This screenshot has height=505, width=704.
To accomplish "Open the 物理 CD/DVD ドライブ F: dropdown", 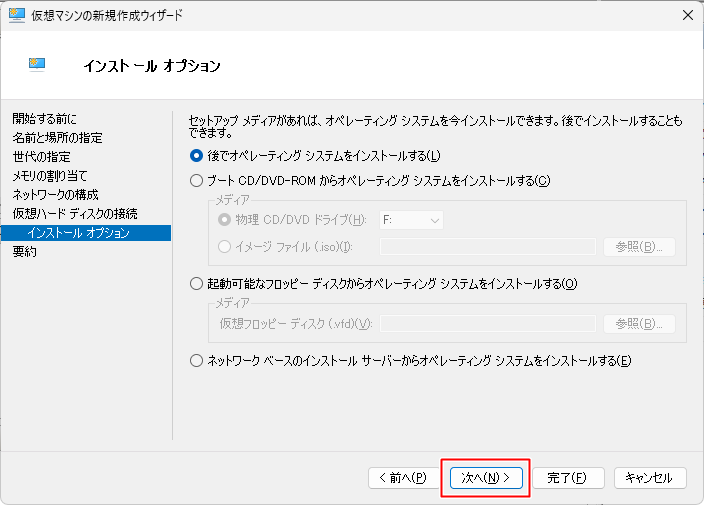I will coord(410,220).
